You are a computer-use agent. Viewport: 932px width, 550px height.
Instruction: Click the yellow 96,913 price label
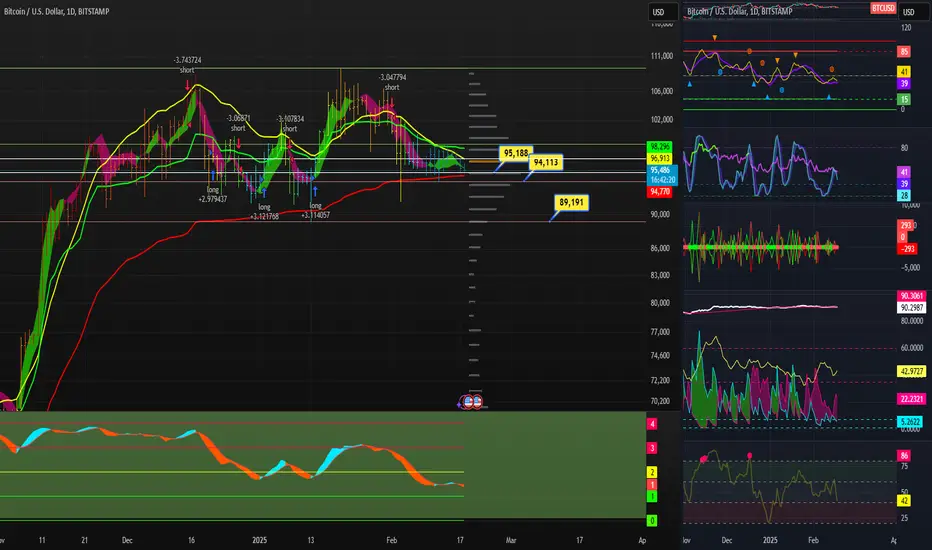tap(660, 158)
